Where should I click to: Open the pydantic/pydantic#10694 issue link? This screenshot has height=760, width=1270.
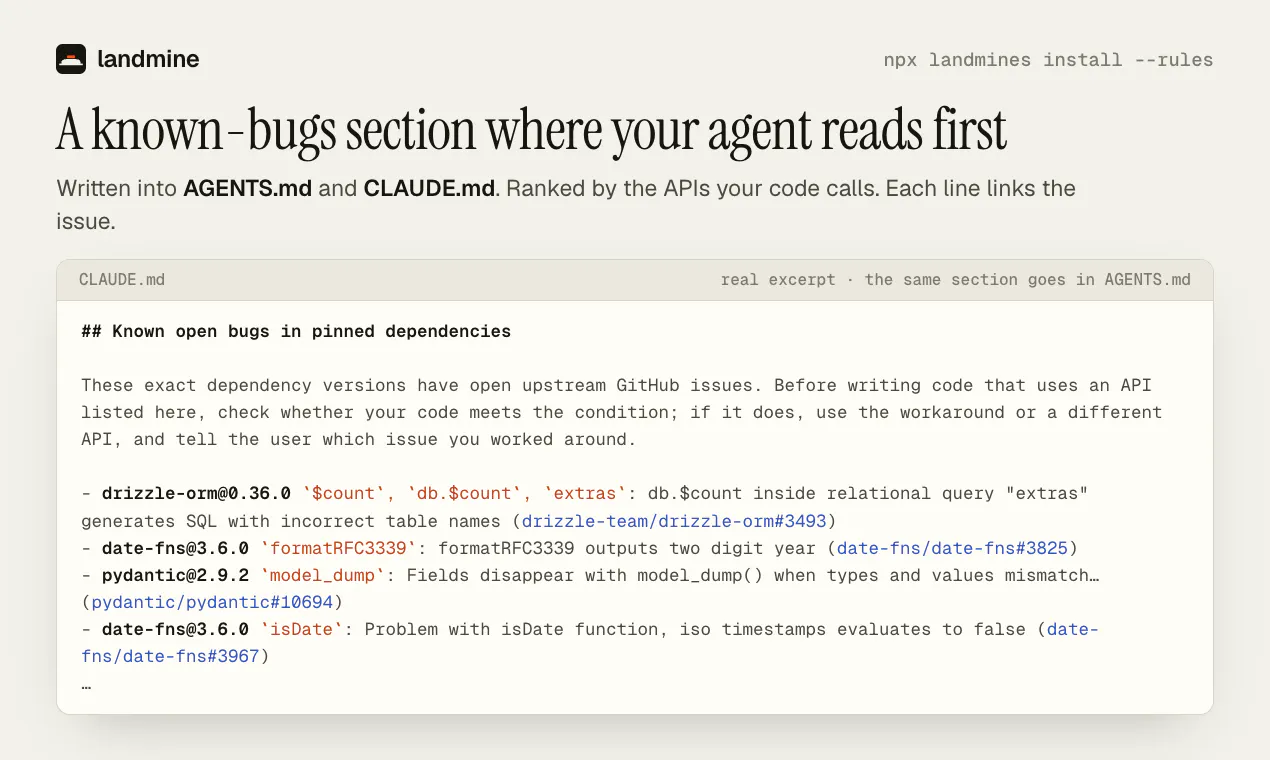coord(212,602)
